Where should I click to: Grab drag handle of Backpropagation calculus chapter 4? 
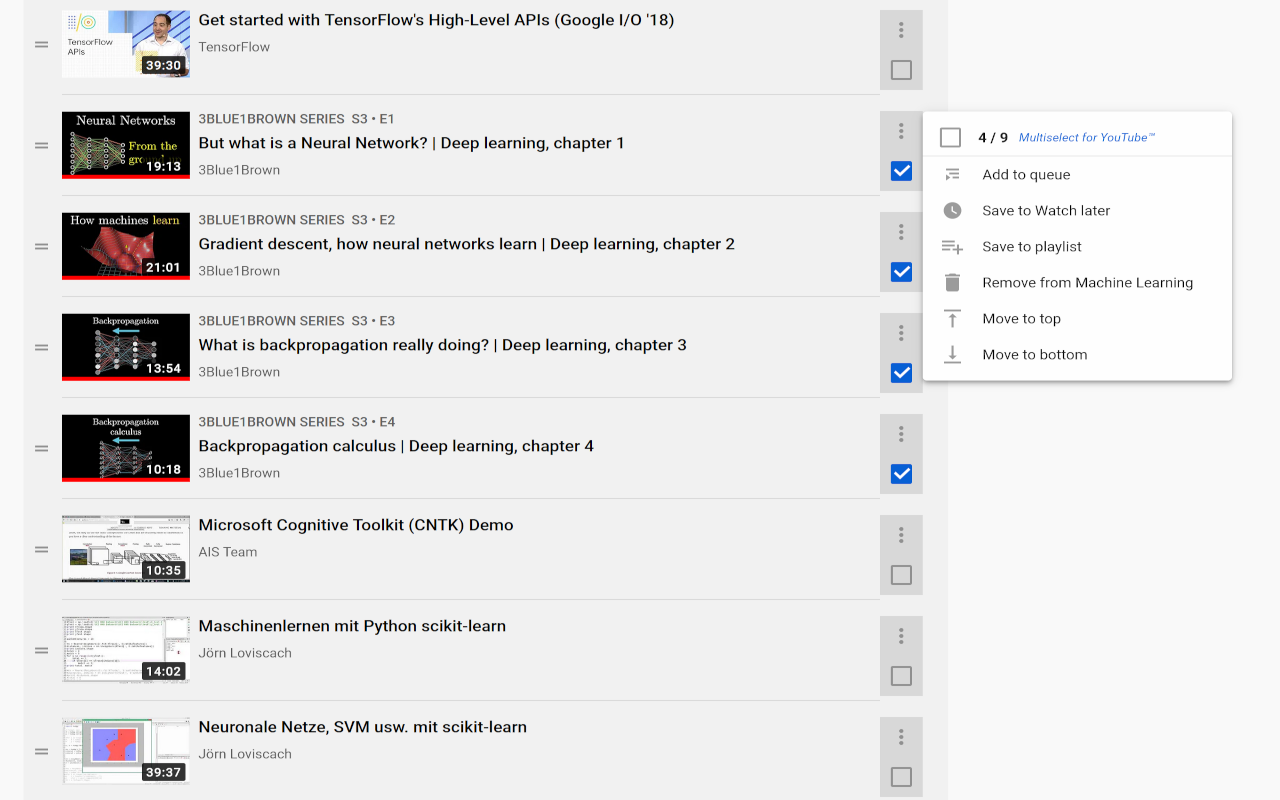(x=42, y=448)
